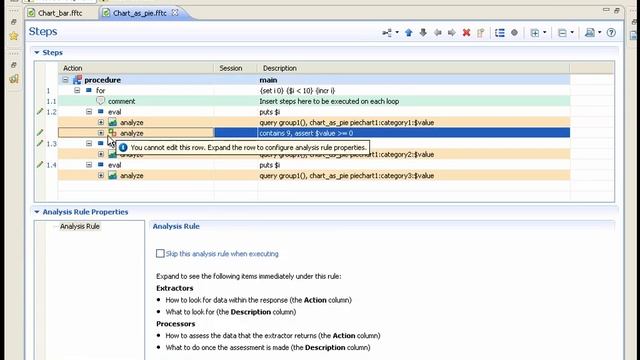This screenshot has width=640, height=360.
Task: Click the pencil marker beside step 1.2
Action: pos(40,111)
